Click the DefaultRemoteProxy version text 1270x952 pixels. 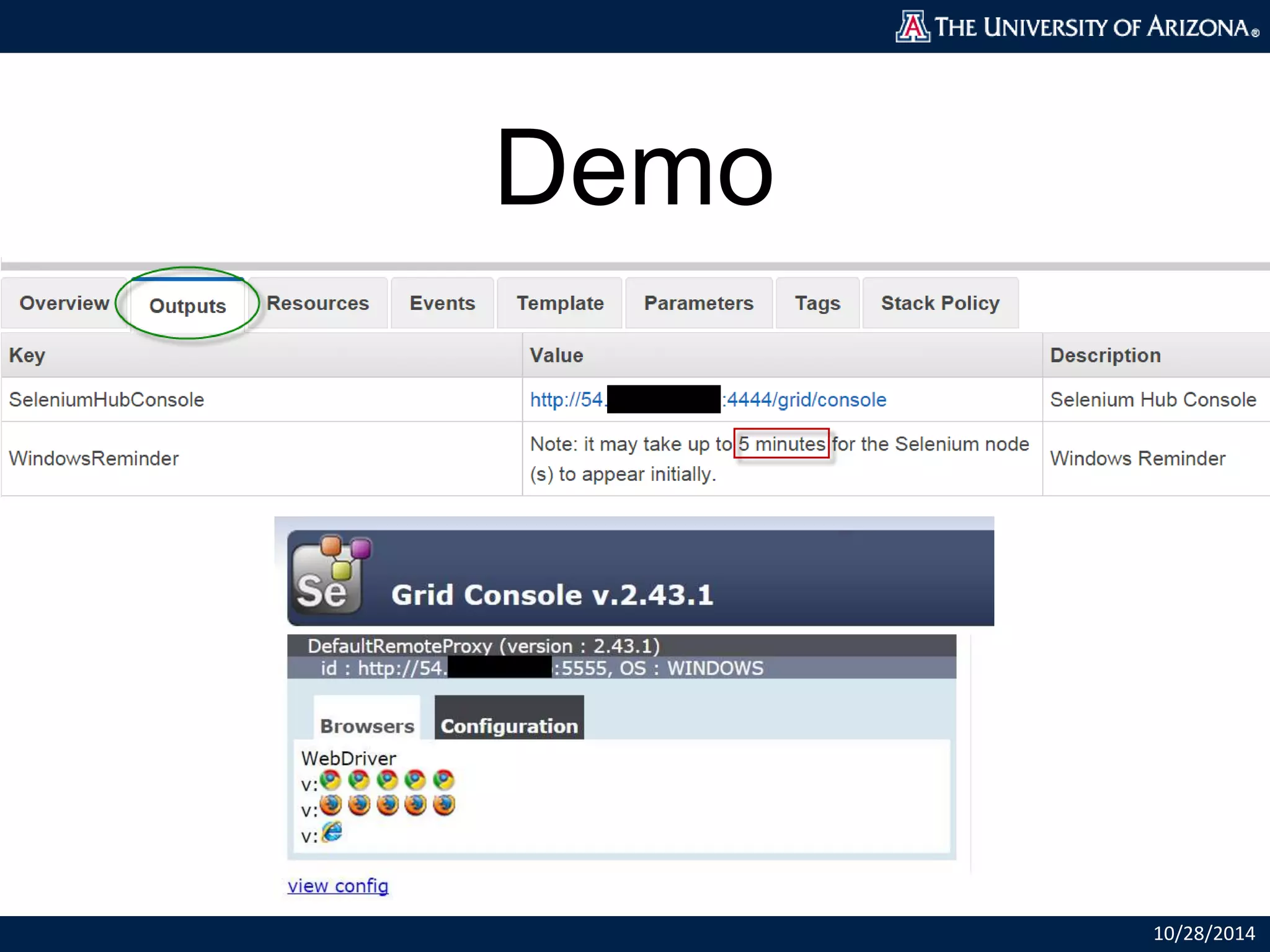tap(484, 646)
